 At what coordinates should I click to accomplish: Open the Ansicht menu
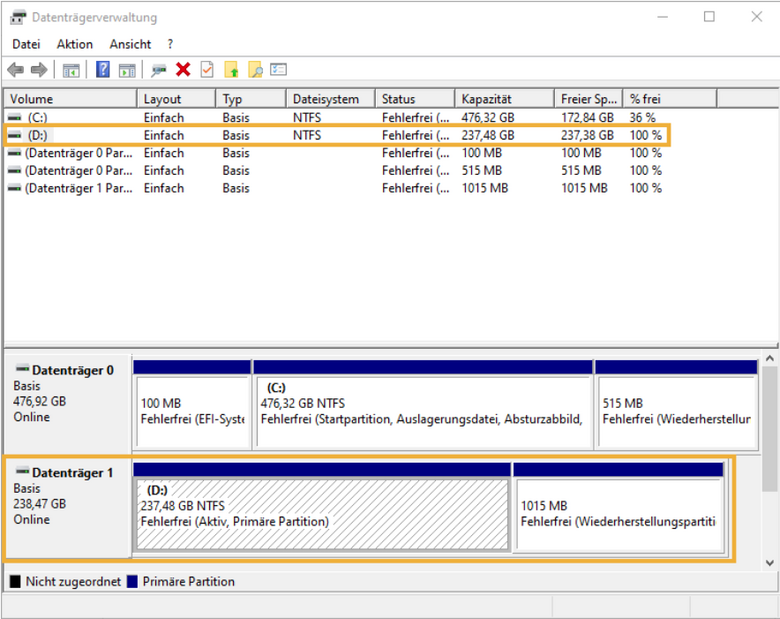(130, 44)
